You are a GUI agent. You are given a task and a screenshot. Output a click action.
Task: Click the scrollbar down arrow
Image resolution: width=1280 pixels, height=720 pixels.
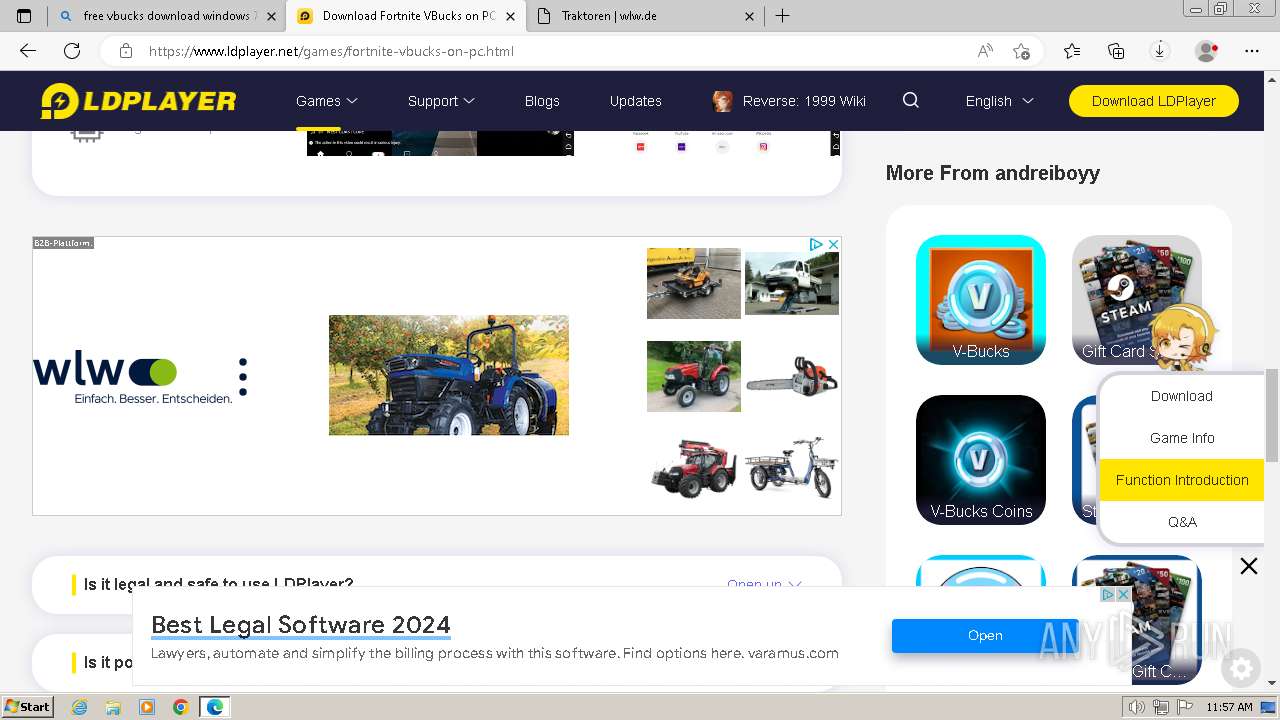1272,683
